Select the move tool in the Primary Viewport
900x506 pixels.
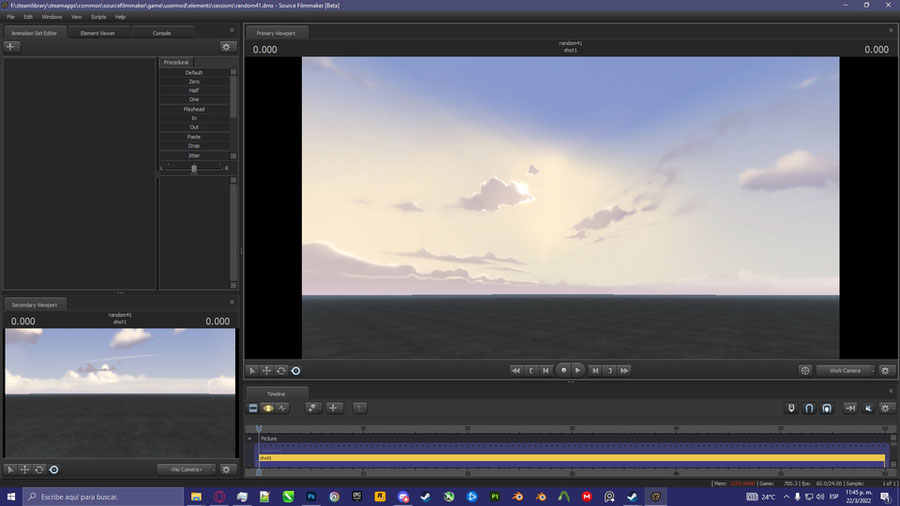point(267,370)
